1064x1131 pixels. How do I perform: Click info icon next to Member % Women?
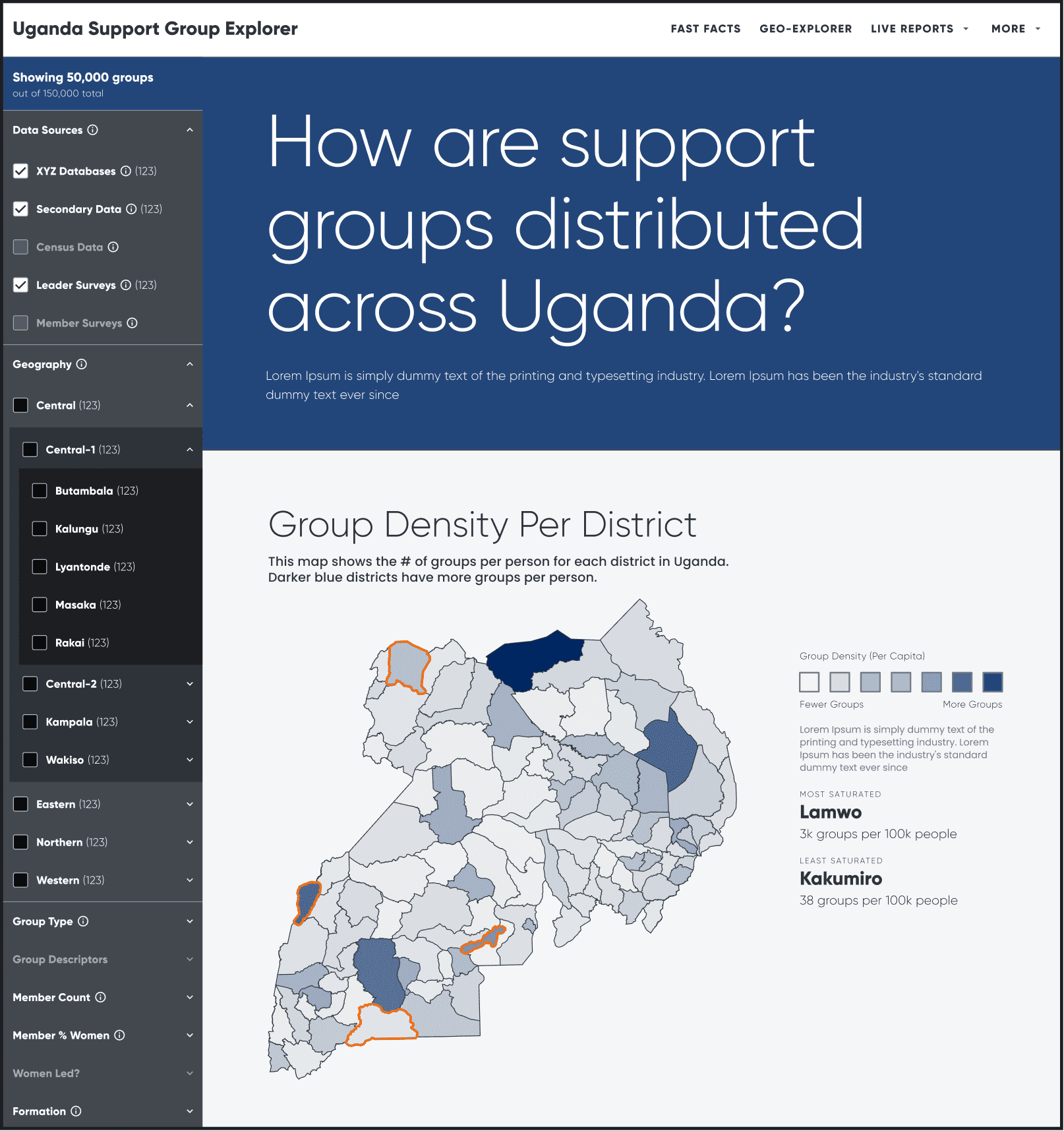119,1035
